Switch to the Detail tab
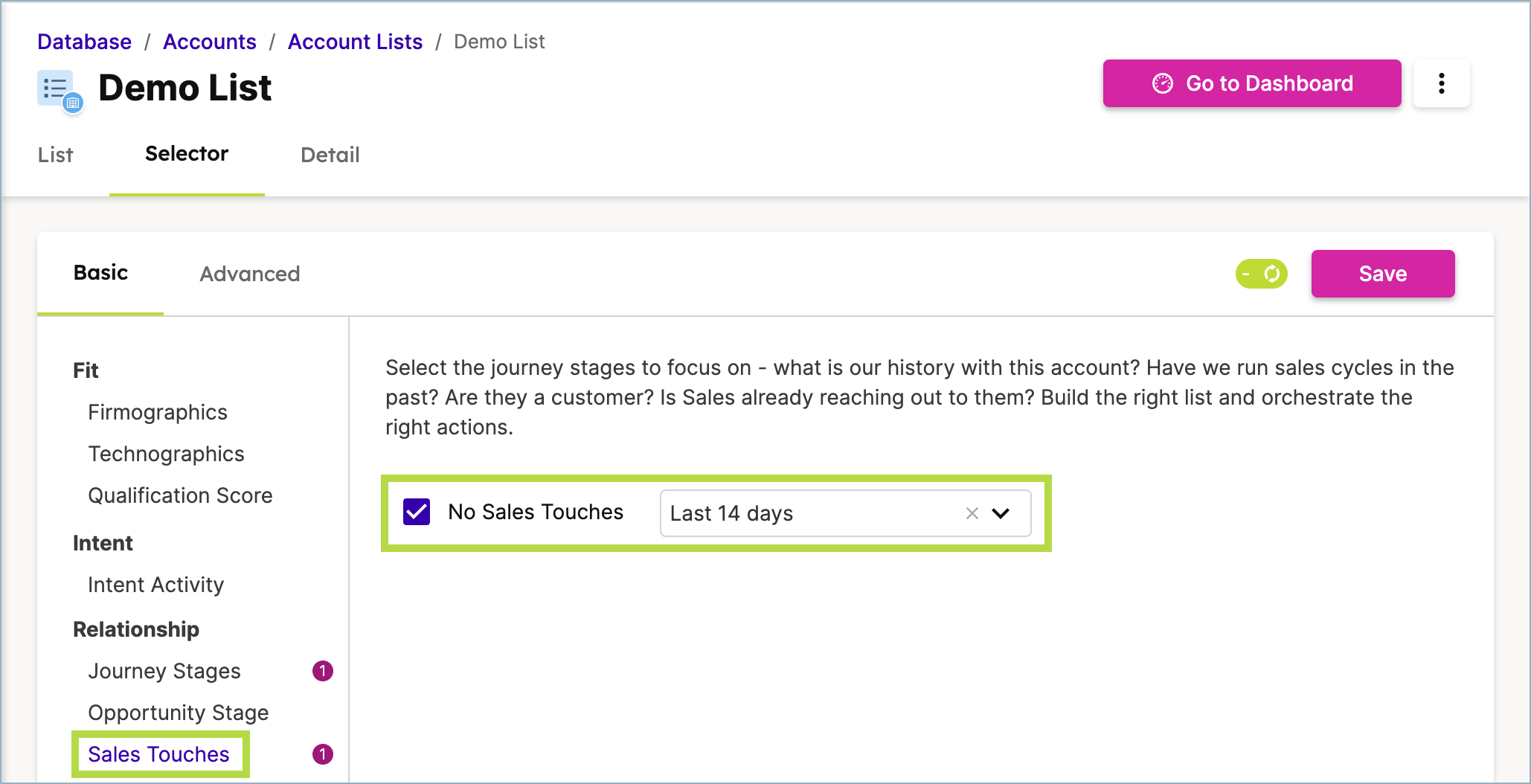Viewport: 1531px width, 784px height. pyautogui.click(x=330, y=155)
